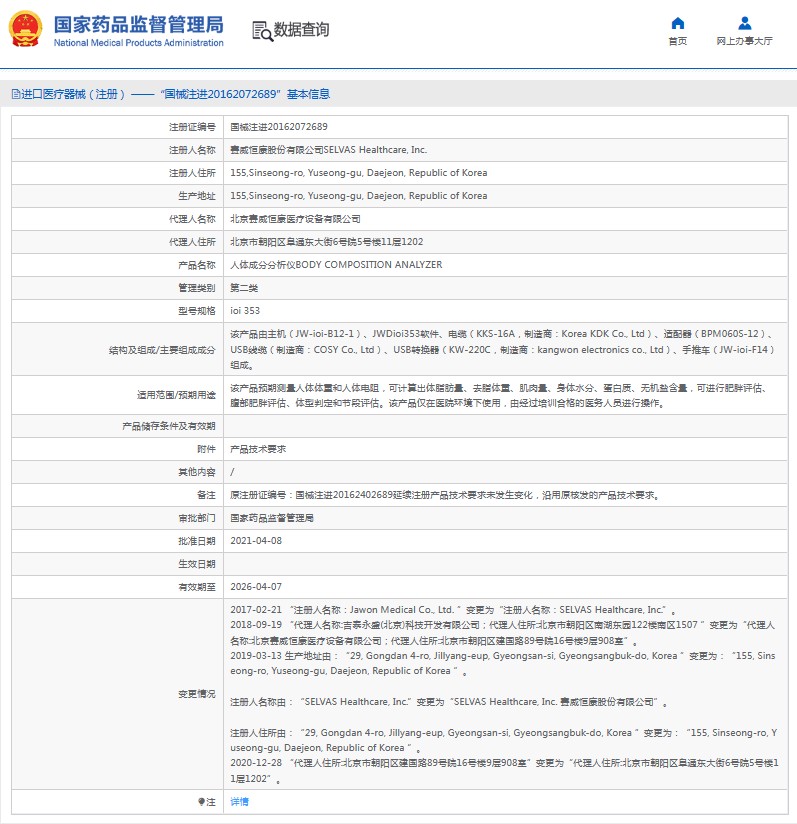Click the 附件 row label
The image size is (797, 824).
pos(206,449)
